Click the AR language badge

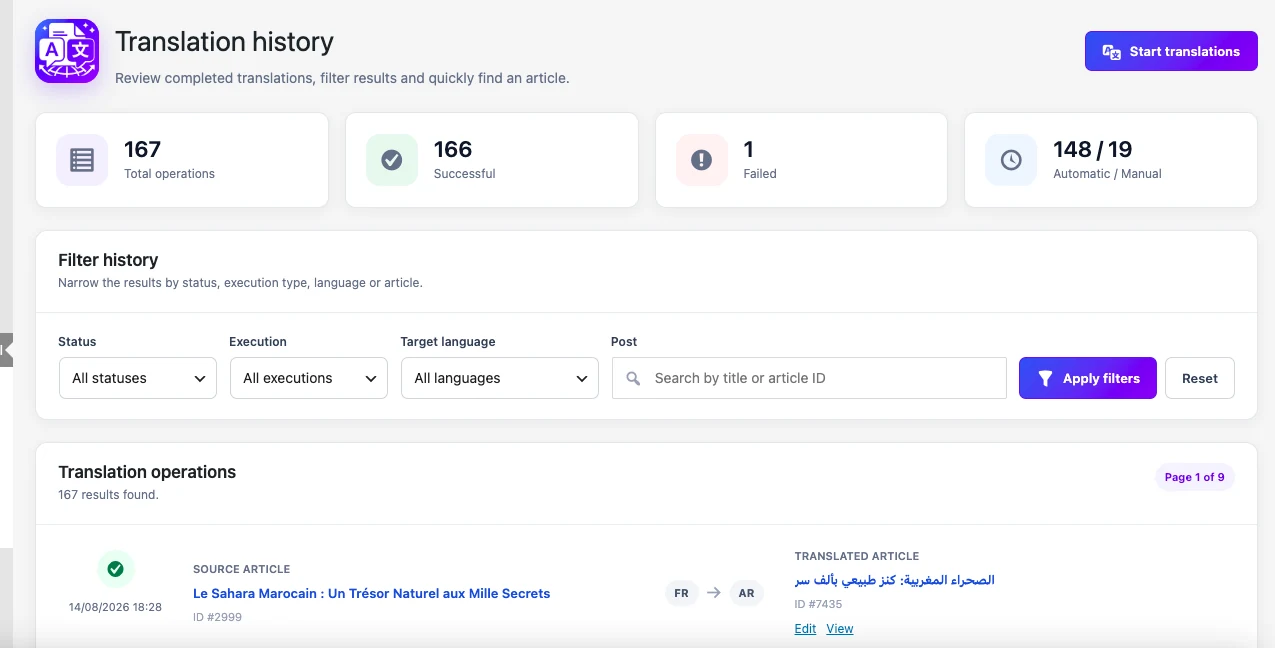(x=746, y=593)
